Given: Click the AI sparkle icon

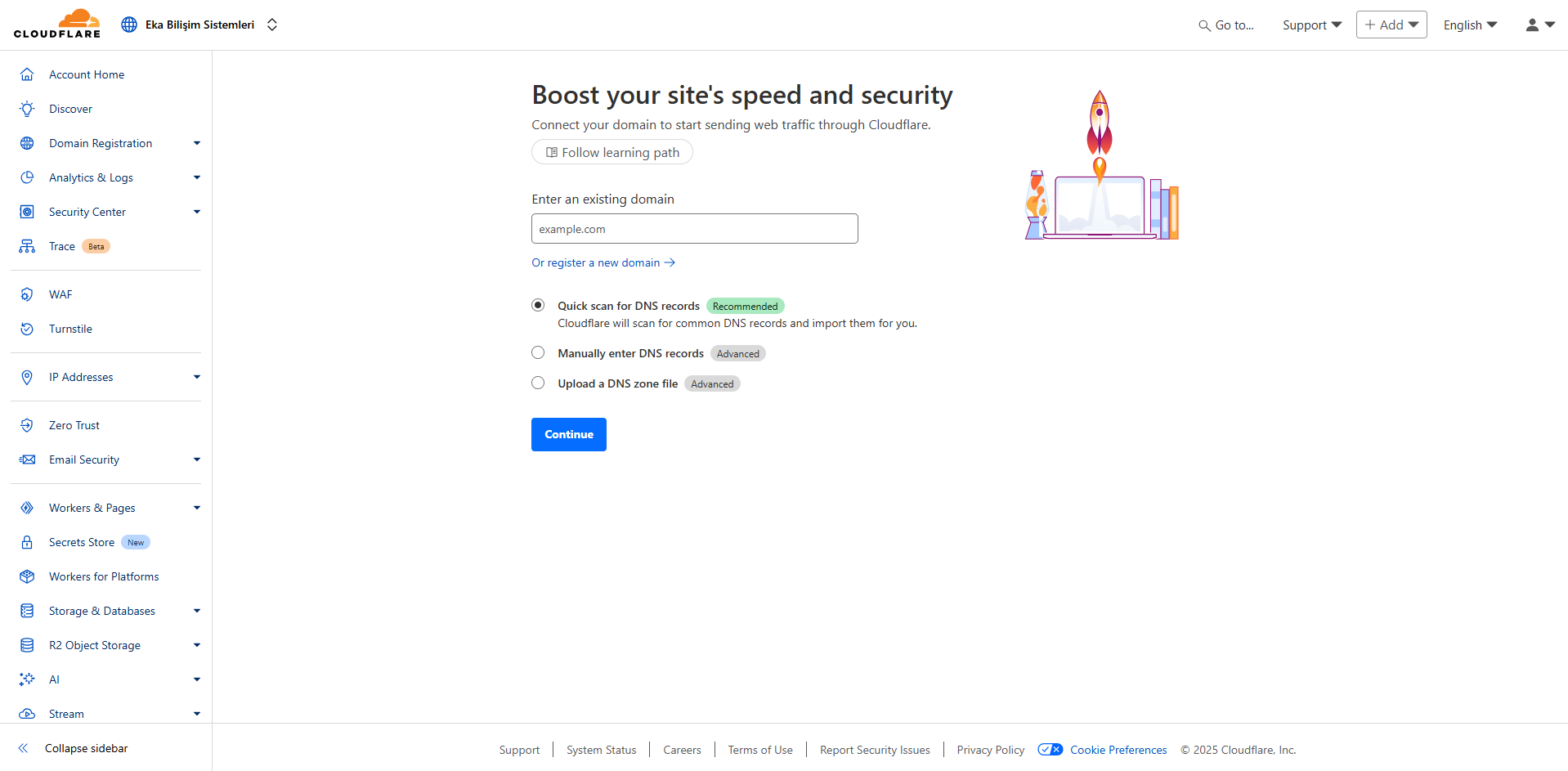Looking at the screenshot, I should (x=27, y=679).
